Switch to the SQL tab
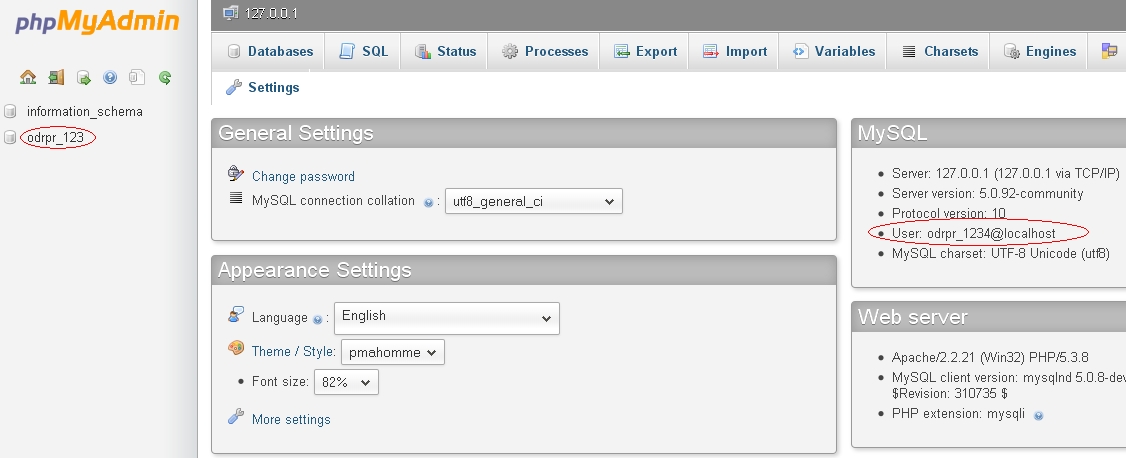Image resolution: width=1126 pixels, height=458 pixels. (x=363, y=52)
